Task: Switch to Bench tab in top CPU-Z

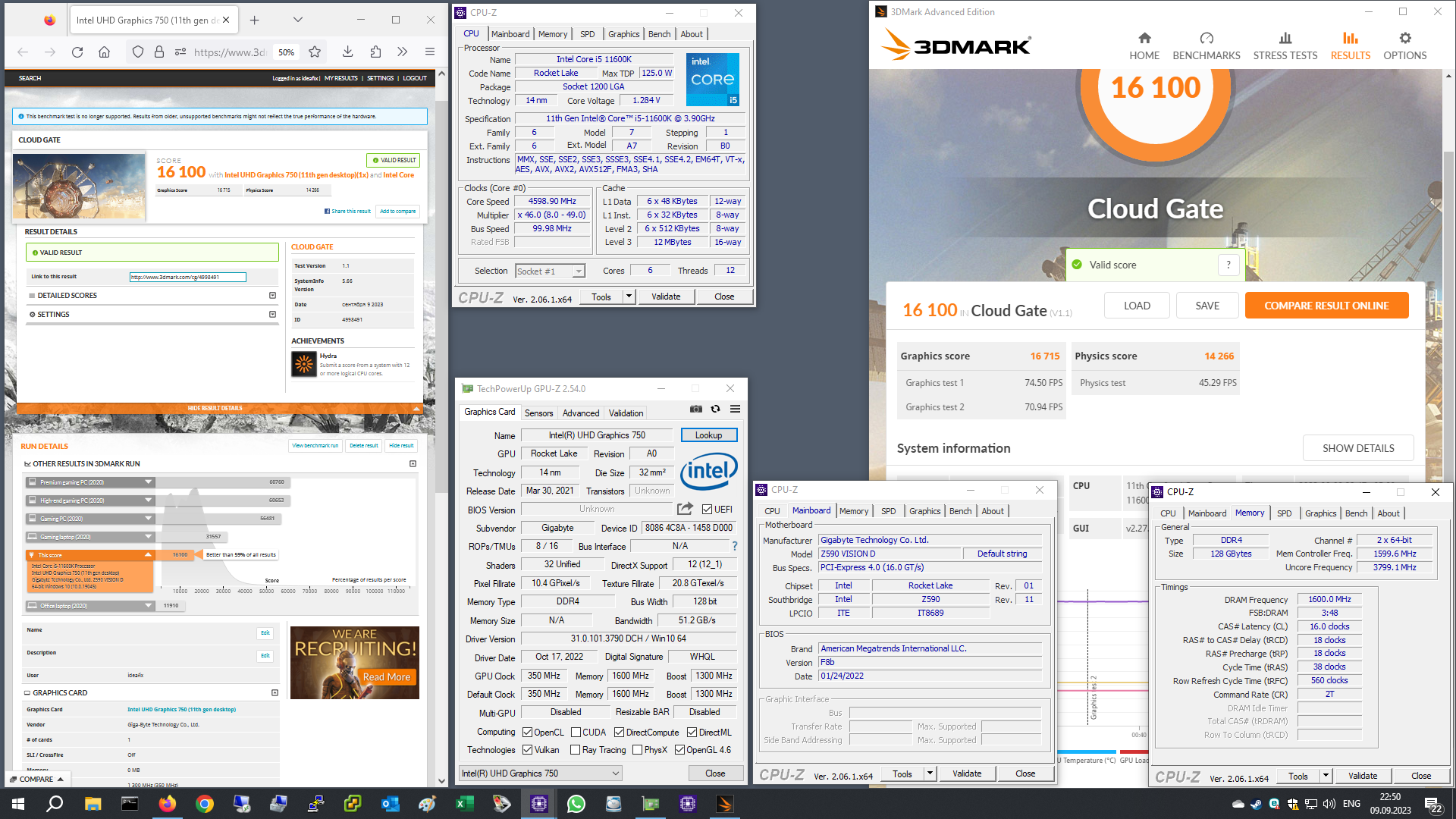Action: tap(659, 34)
